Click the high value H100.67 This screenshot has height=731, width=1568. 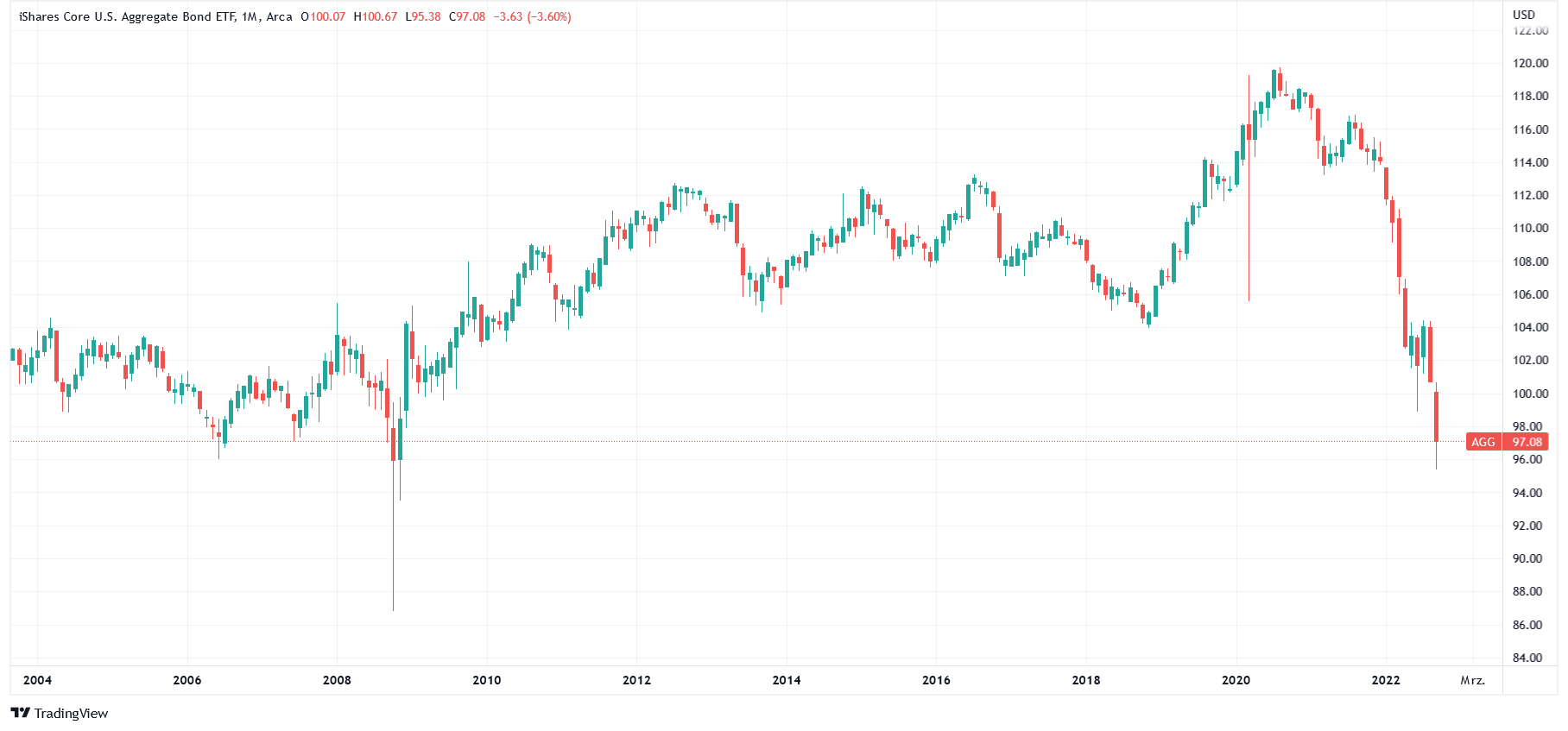(x=376, y=16)
